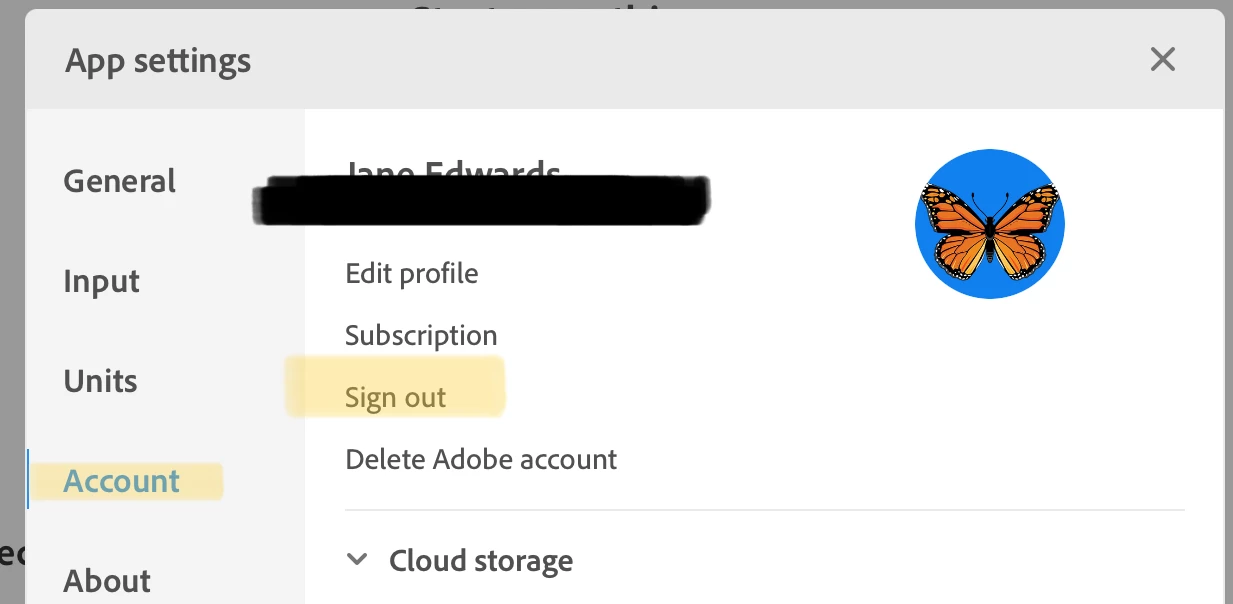
Task: Switch to the Input settings tab
Action: tap(102, 281)
